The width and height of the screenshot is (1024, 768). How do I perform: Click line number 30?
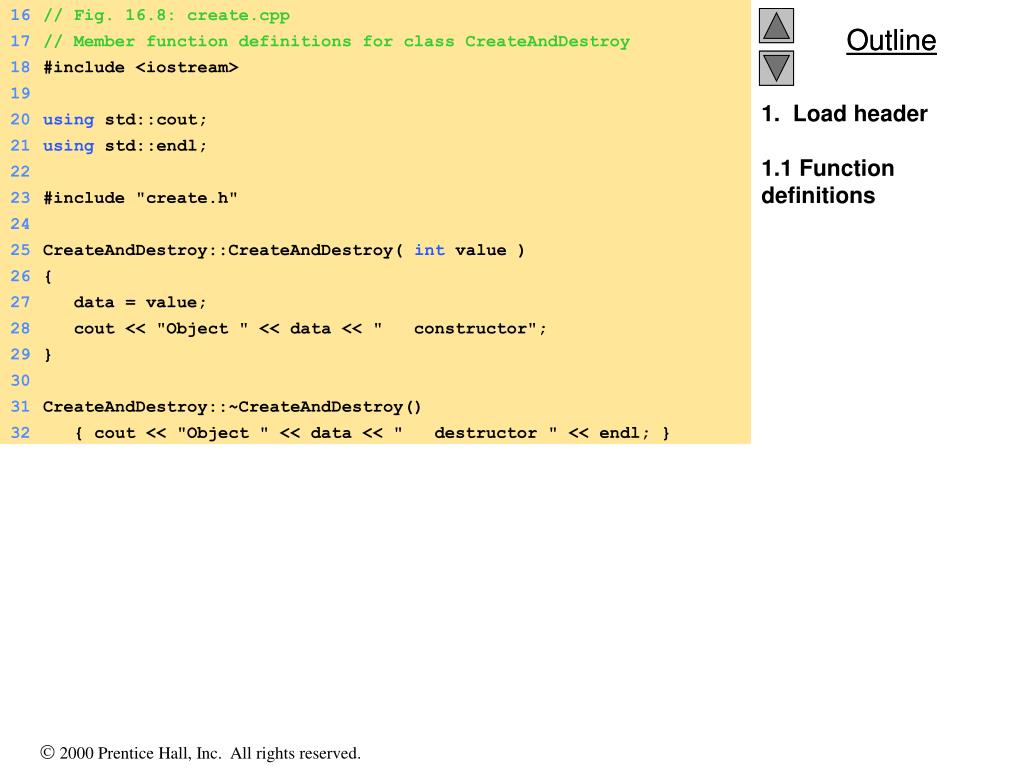coord(20,381)
